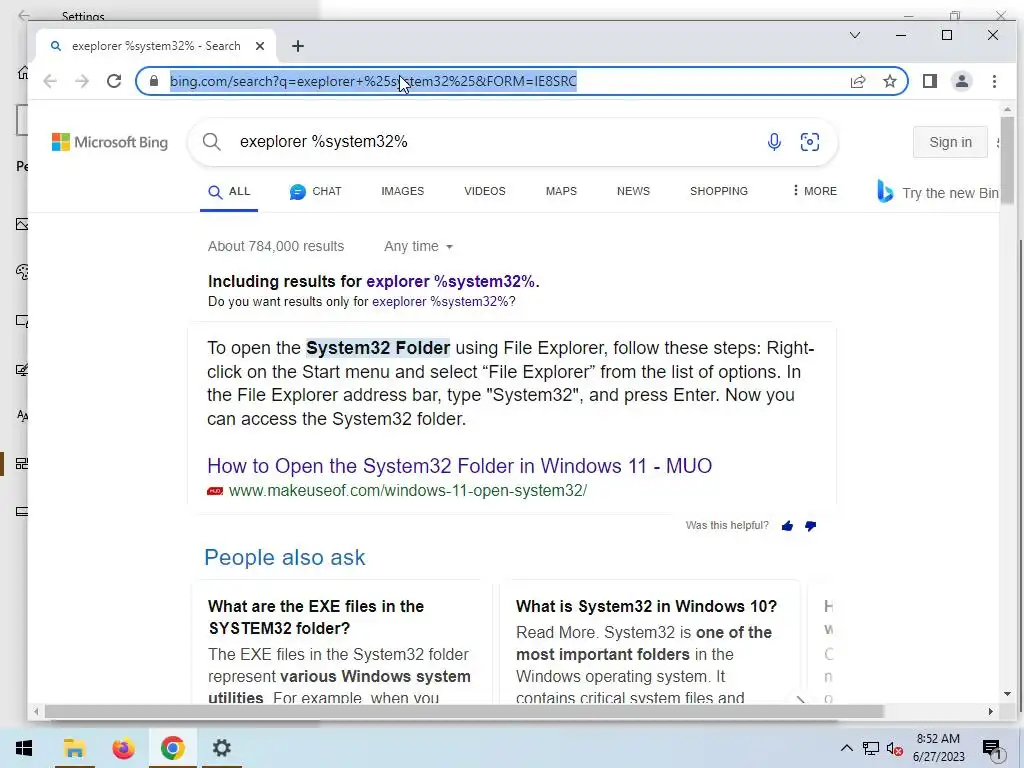This screenshot has height=768, width=1024.
Task: Go forward in Chrome history
Action: pos(82,81)
